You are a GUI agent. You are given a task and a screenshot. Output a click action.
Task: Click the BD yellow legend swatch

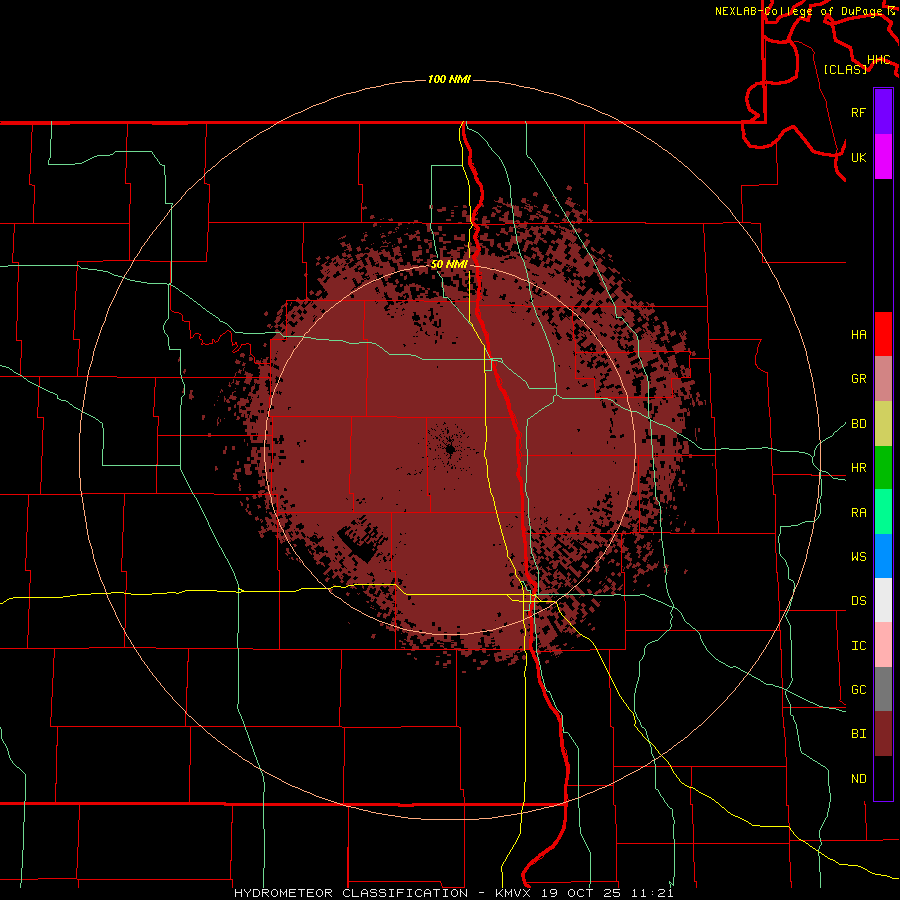point(883,424)
